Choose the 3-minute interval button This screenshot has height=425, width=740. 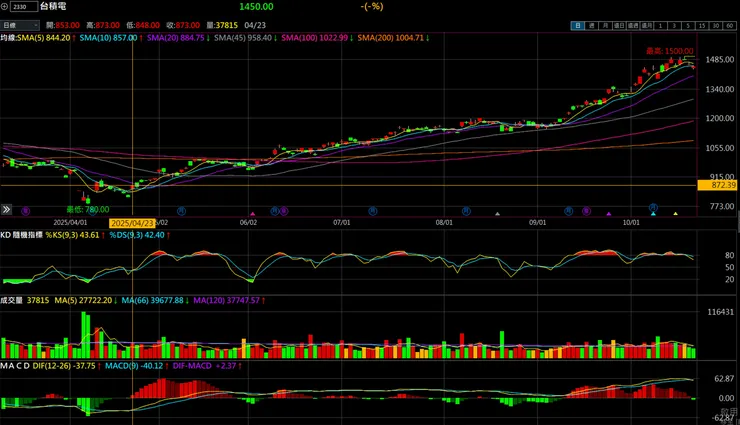coord(674,25)
